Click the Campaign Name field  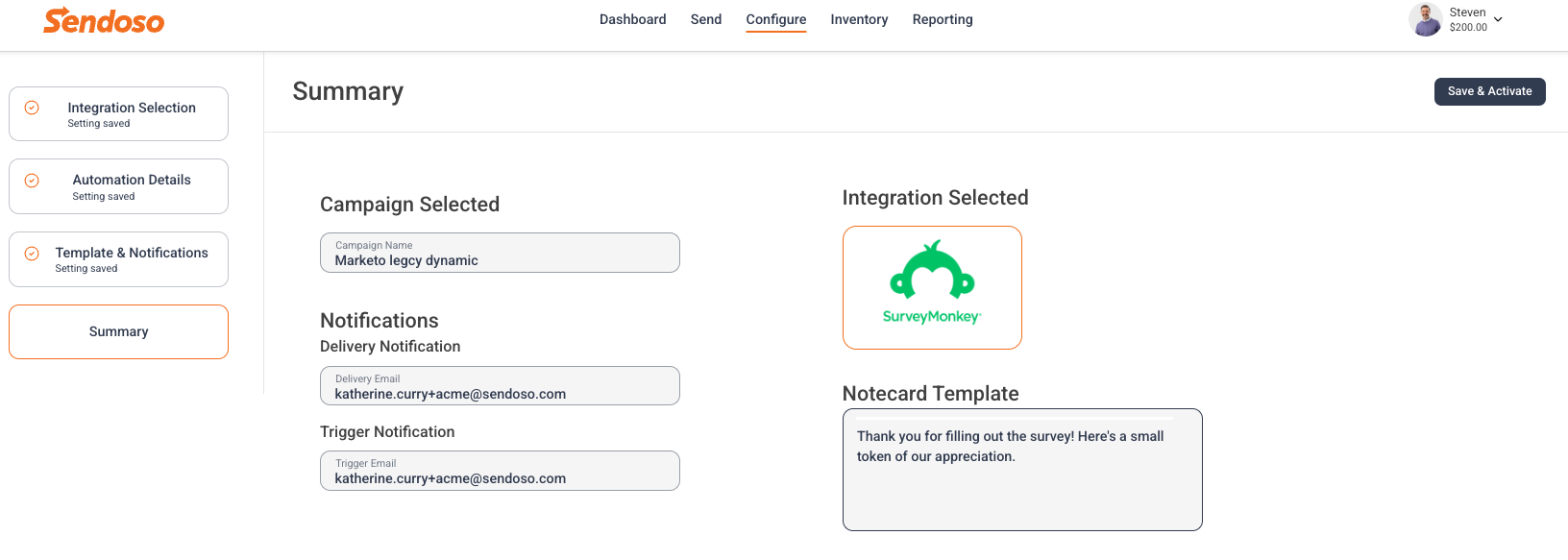(x=500, y=253)
